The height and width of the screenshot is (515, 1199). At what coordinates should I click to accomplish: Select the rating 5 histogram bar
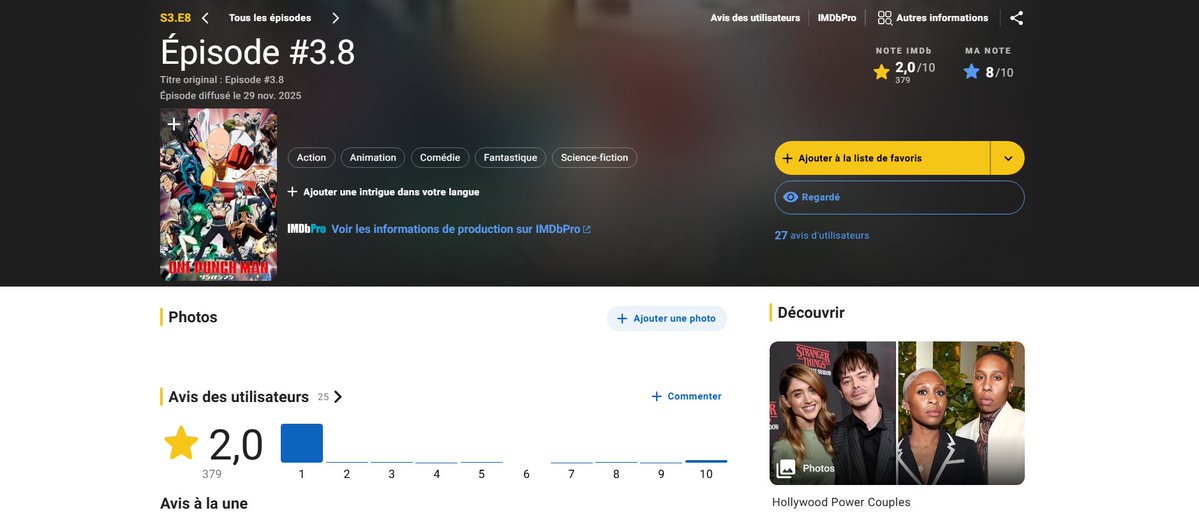click(x=481, y=462)
